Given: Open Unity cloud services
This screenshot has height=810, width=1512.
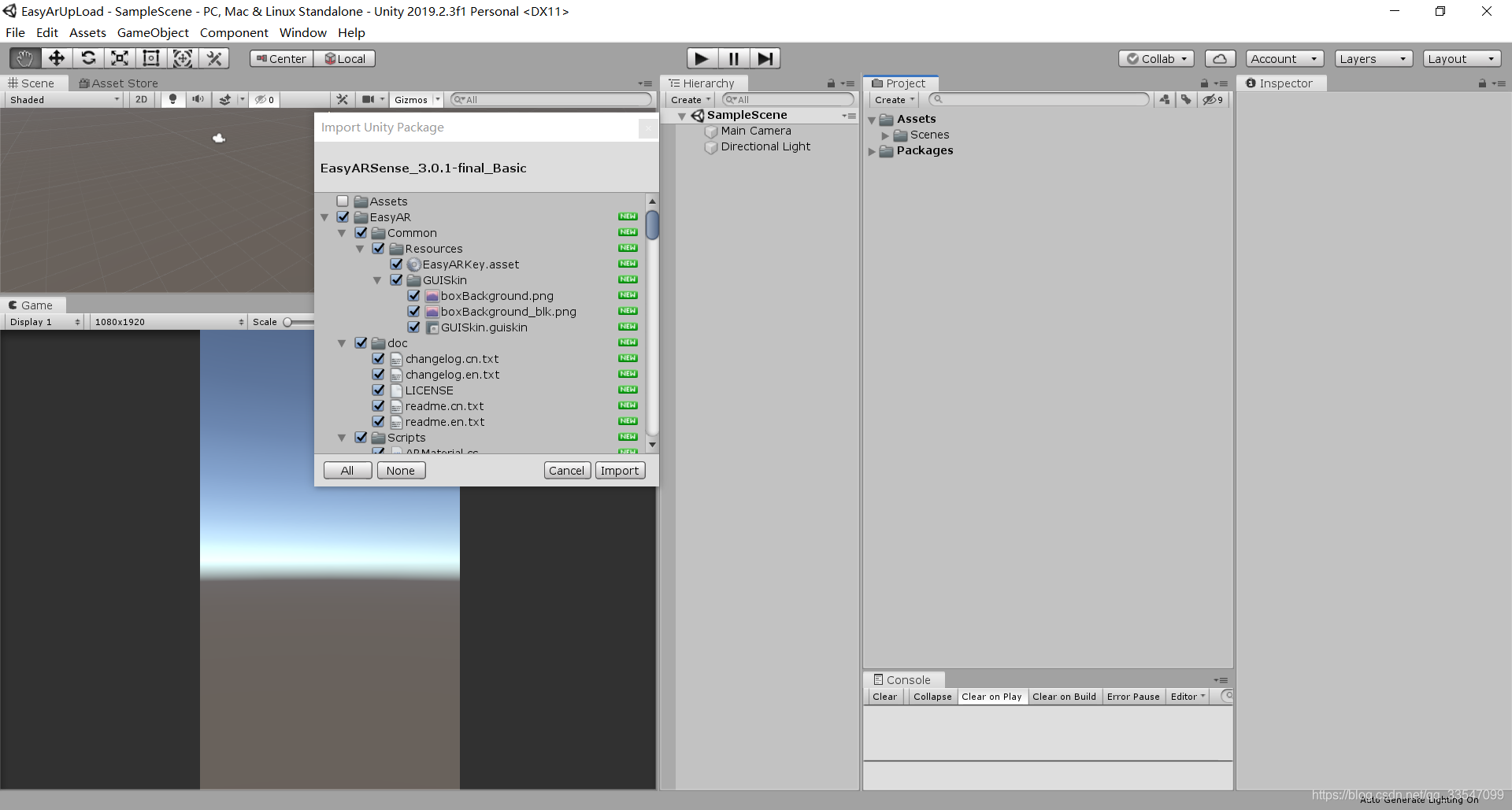Looking at the screenshot, I should pyautogui.click(x=1220, y=59).
